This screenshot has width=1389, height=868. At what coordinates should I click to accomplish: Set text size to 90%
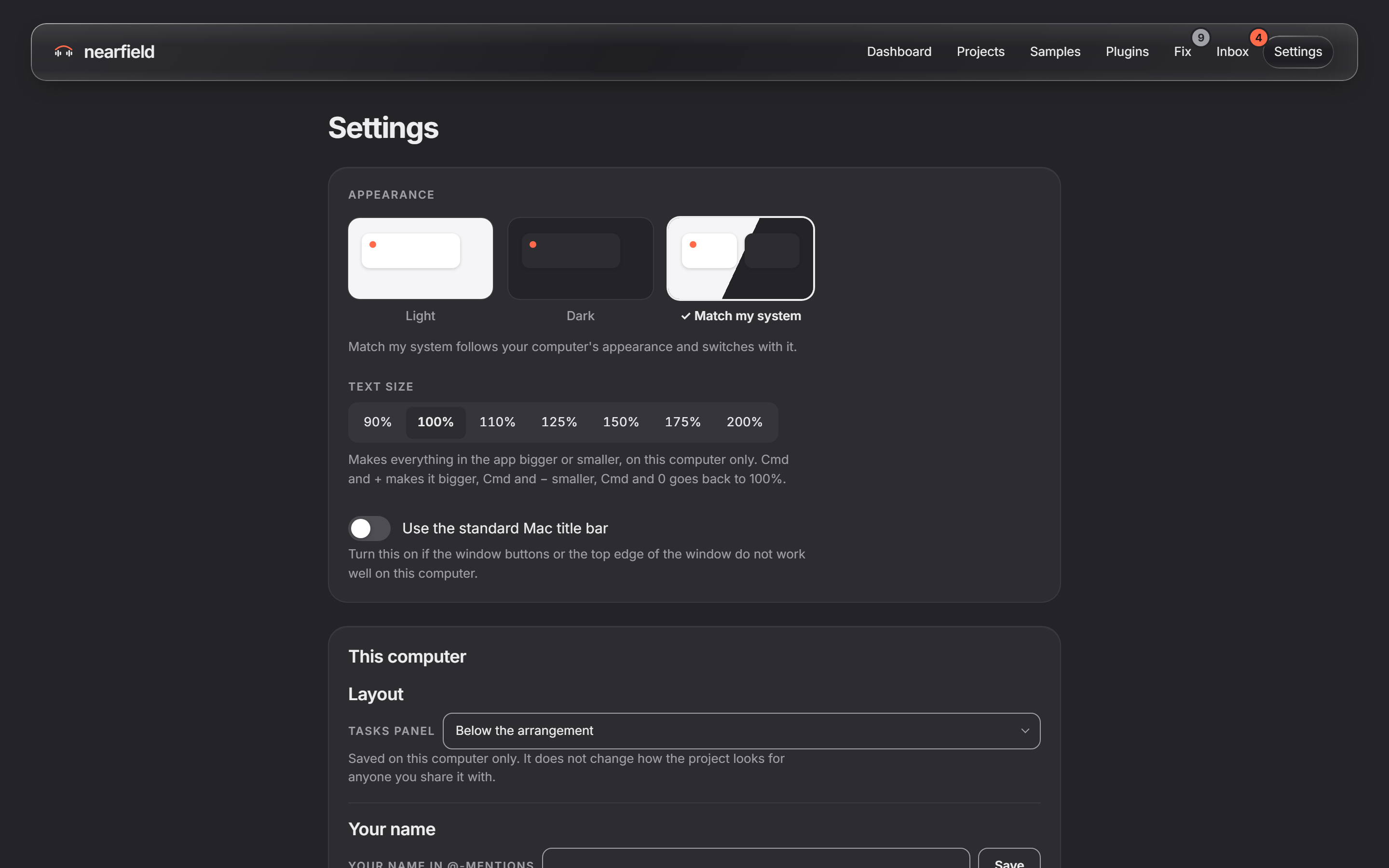pyautogui.click(x=378, y=422)
